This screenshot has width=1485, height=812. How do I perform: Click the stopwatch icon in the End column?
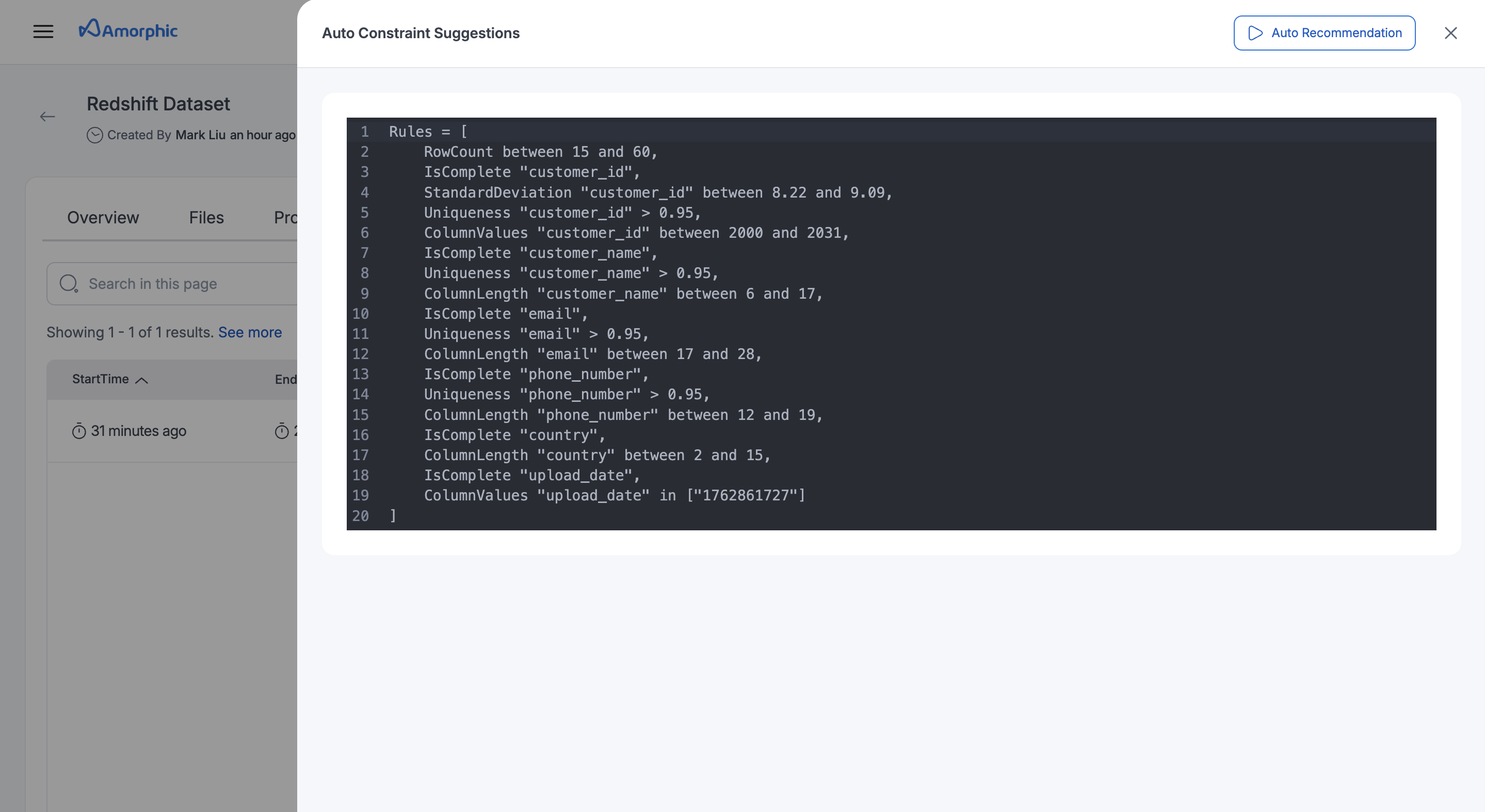[x=281, y=430]
